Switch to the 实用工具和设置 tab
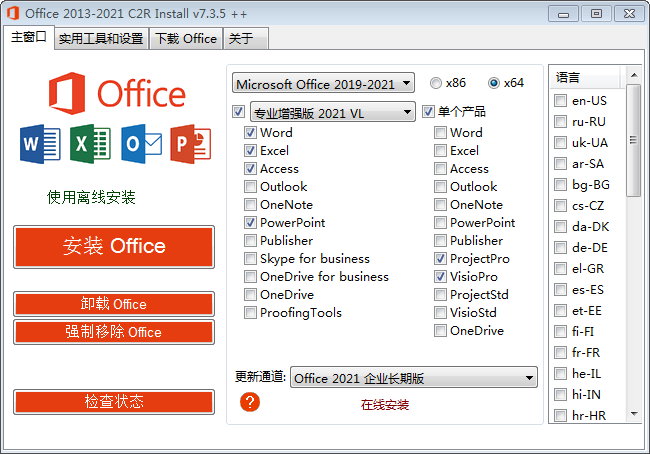650x454 pixels. [100, 39]
